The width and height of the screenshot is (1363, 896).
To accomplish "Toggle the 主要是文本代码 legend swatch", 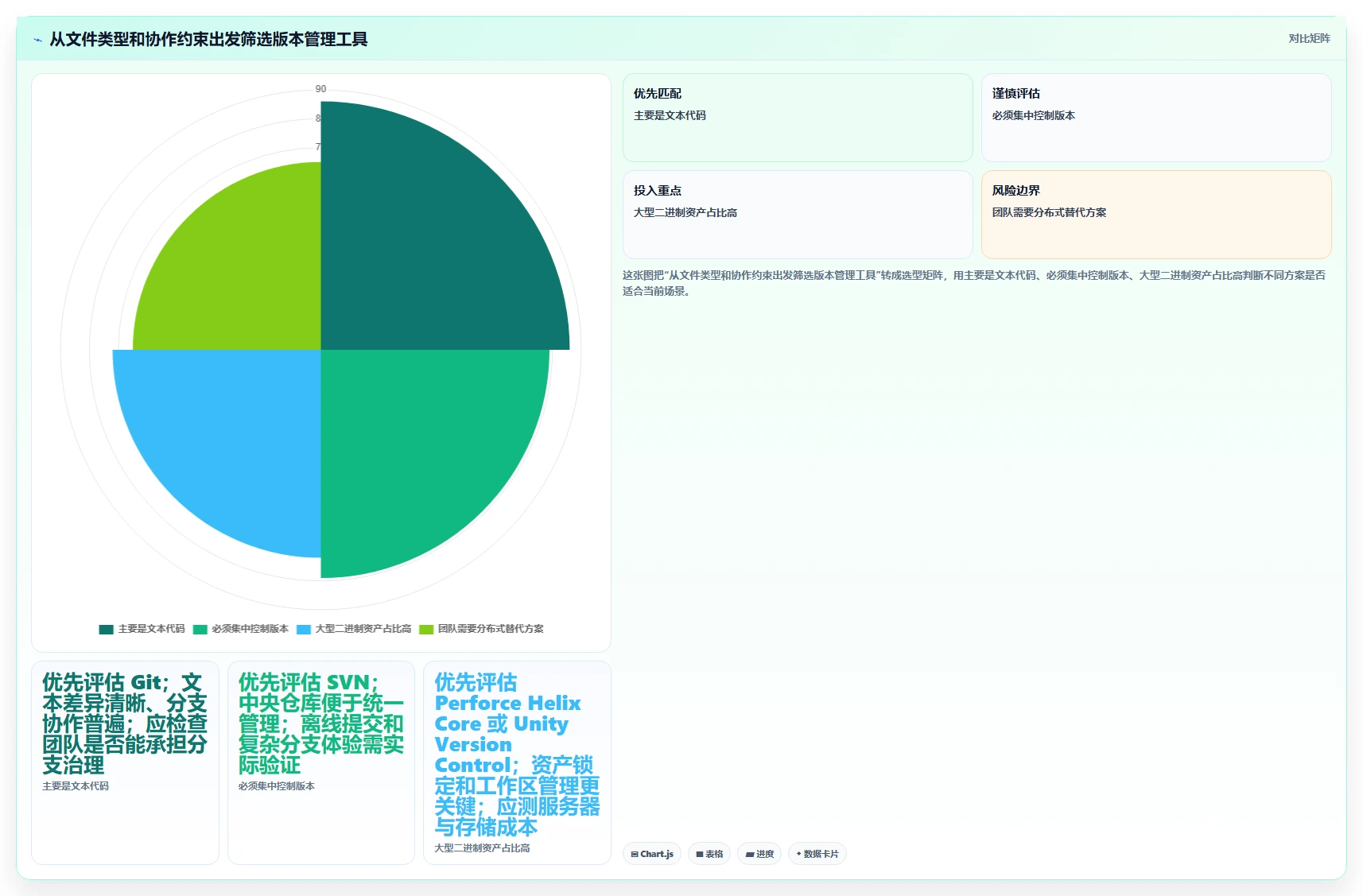I will [x=106, y=629].
